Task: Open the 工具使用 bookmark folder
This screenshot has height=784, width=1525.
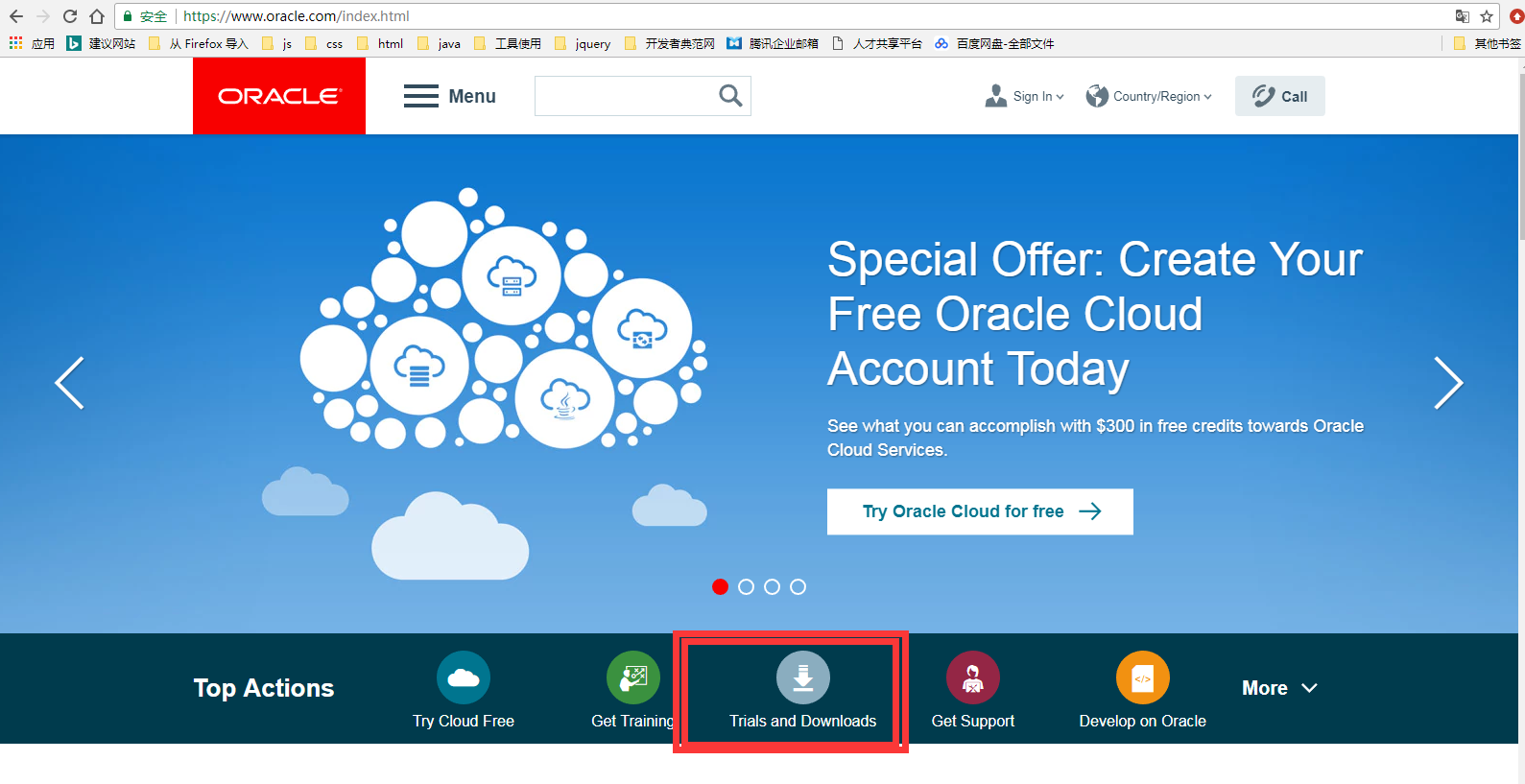Action: point(508,43)
